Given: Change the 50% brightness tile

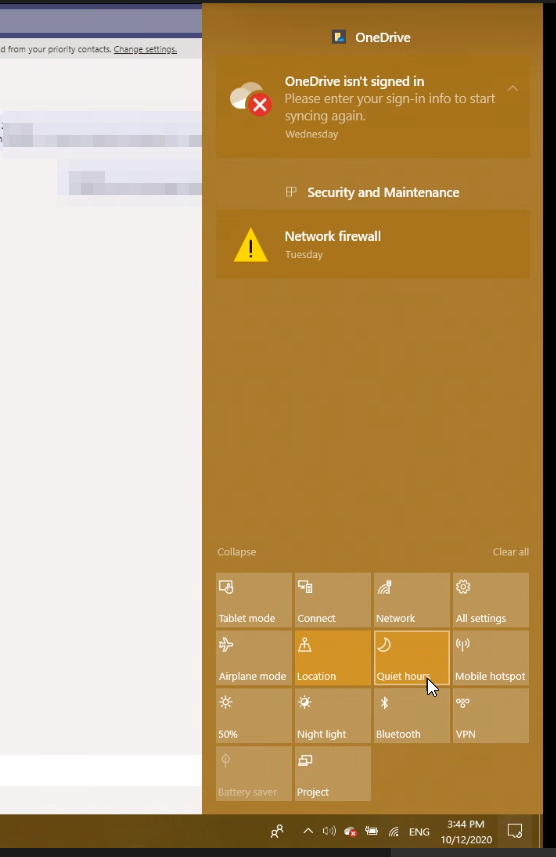Looking at the screenshot, I should coord(254,715).
